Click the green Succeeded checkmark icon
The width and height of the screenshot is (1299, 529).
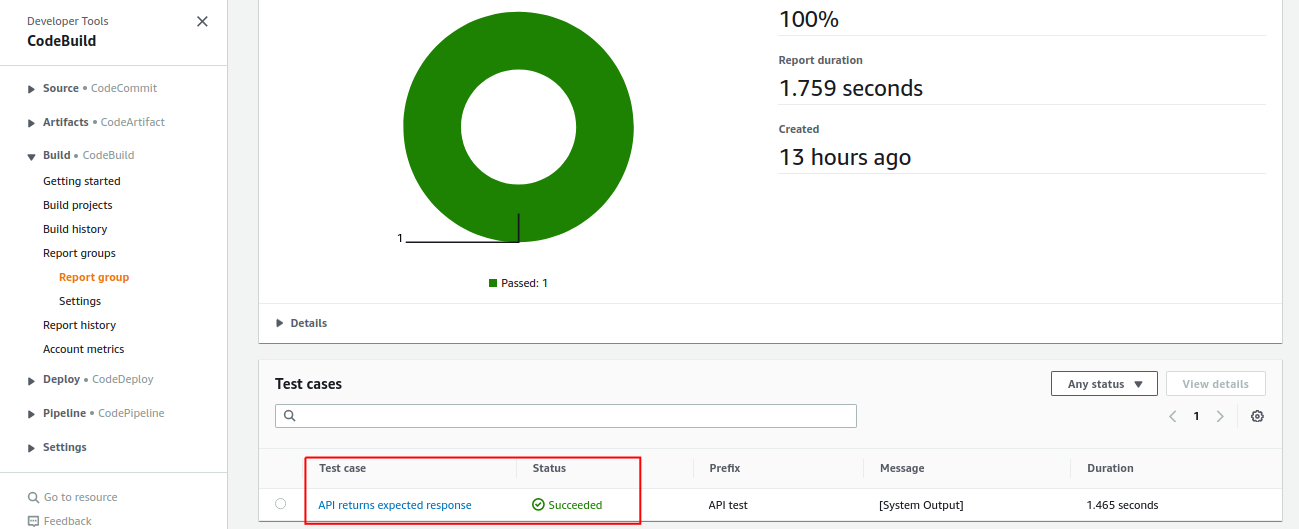(538, 505)
